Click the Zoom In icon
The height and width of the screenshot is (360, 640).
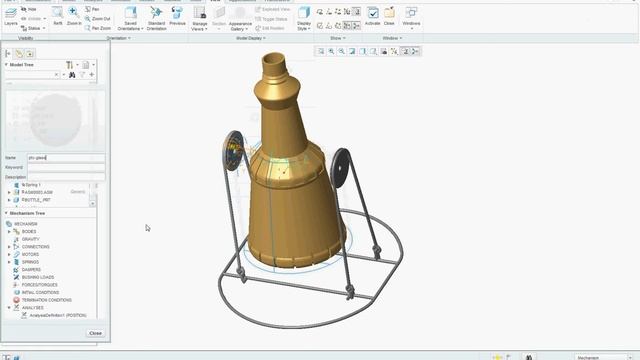tap(74, 16)
